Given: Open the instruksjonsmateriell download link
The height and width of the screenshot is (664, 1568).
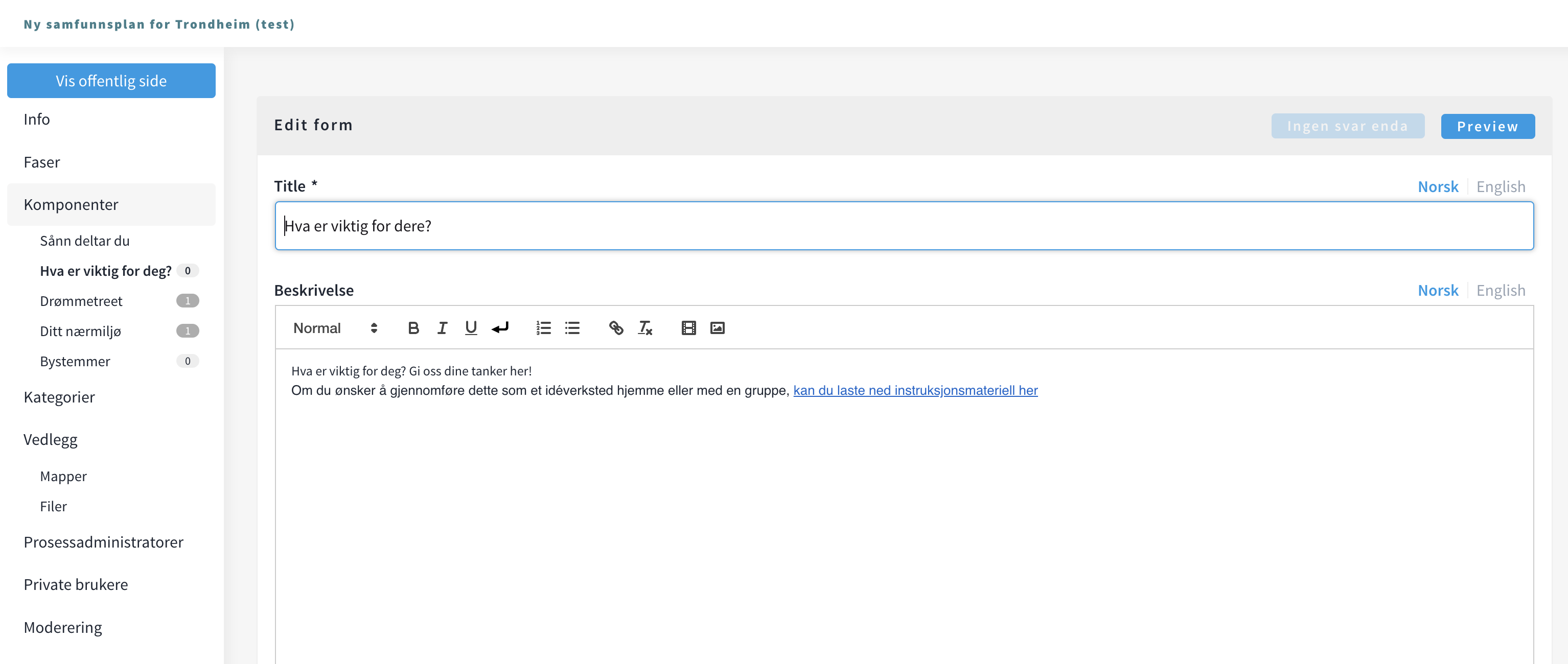Looking at the screenshot, I should pyautogui.click(x=915, y=391).
